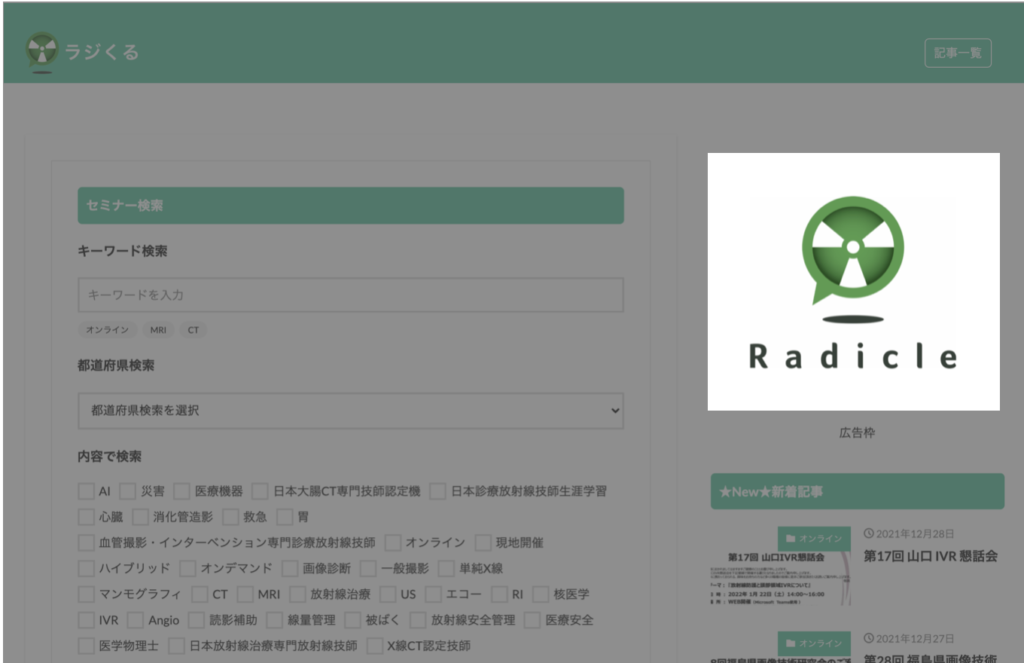Check the 日本放射線治療専門放射線技師 checkbox
The height and width of the screenshot is (663, 1024).
tap(176, 645)
